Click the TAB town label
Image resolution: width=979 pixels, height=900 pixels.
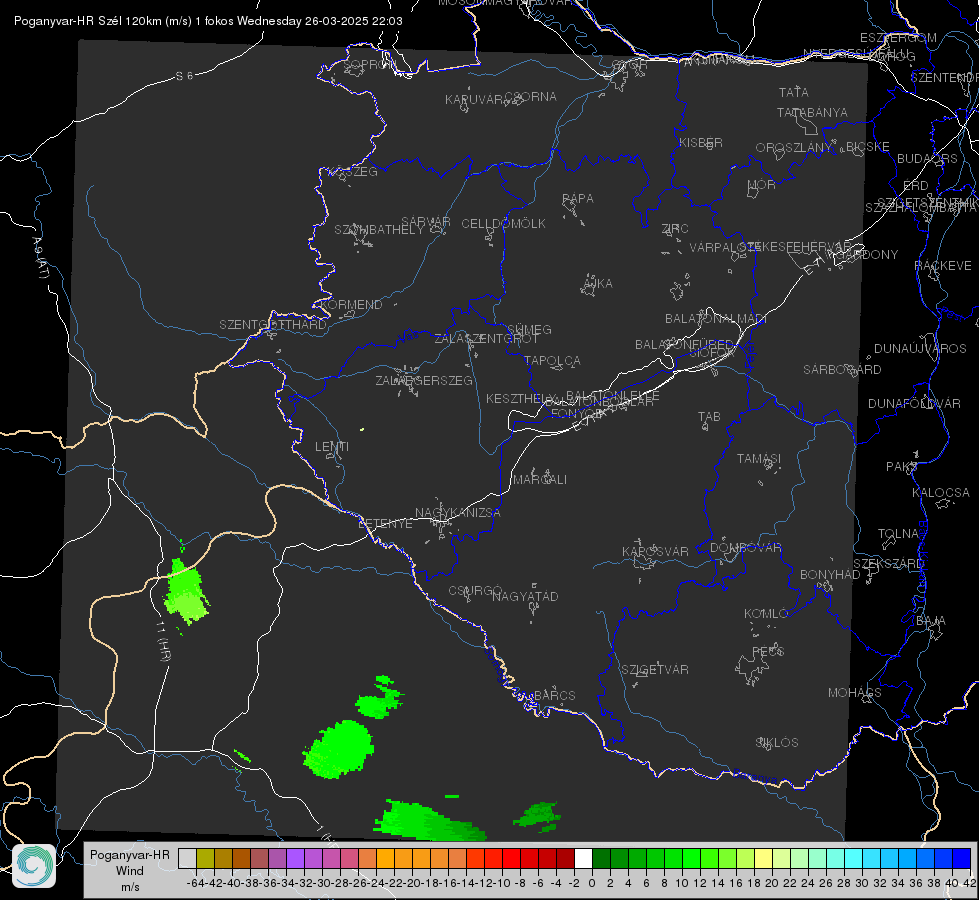click(709, 417)
